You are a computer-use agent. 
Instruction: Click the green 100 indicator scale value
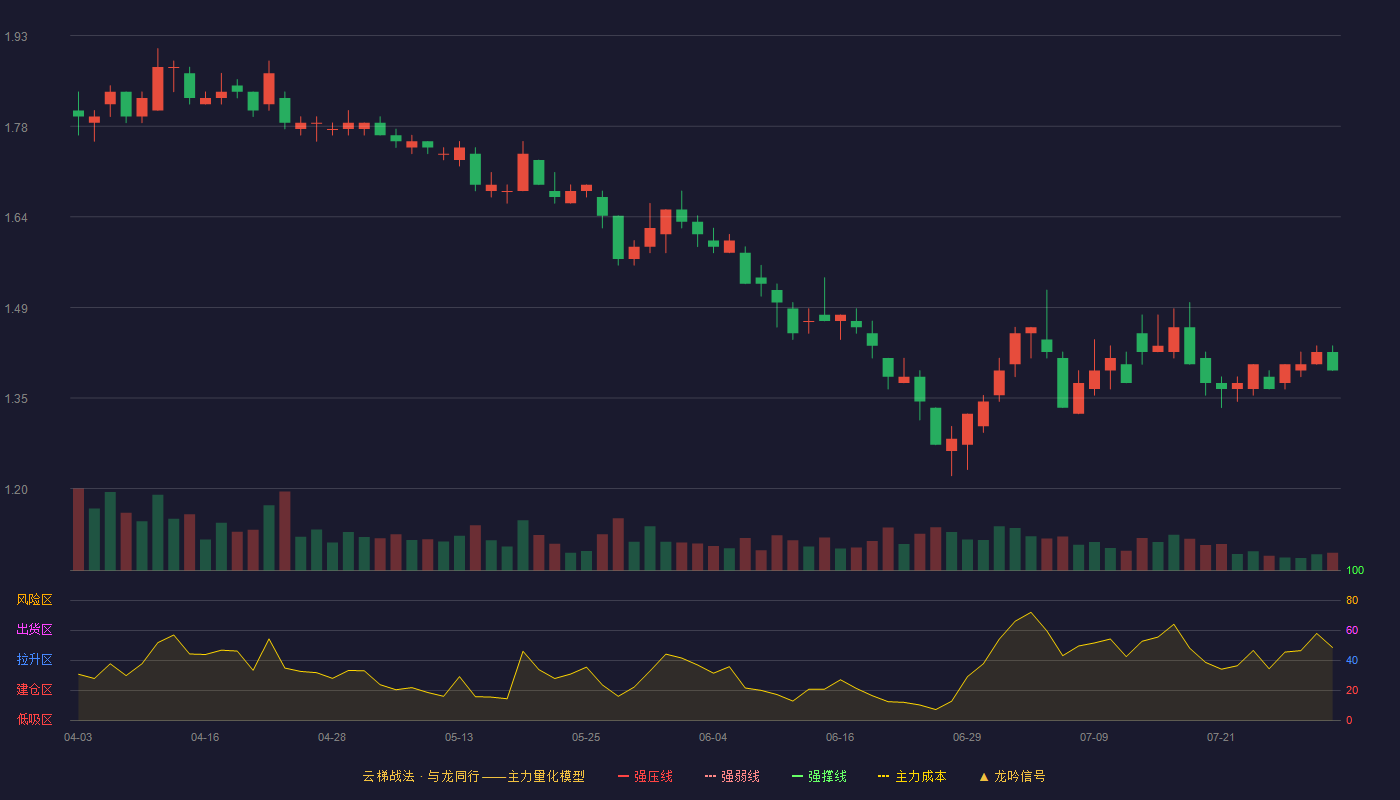coord(1355,570)
